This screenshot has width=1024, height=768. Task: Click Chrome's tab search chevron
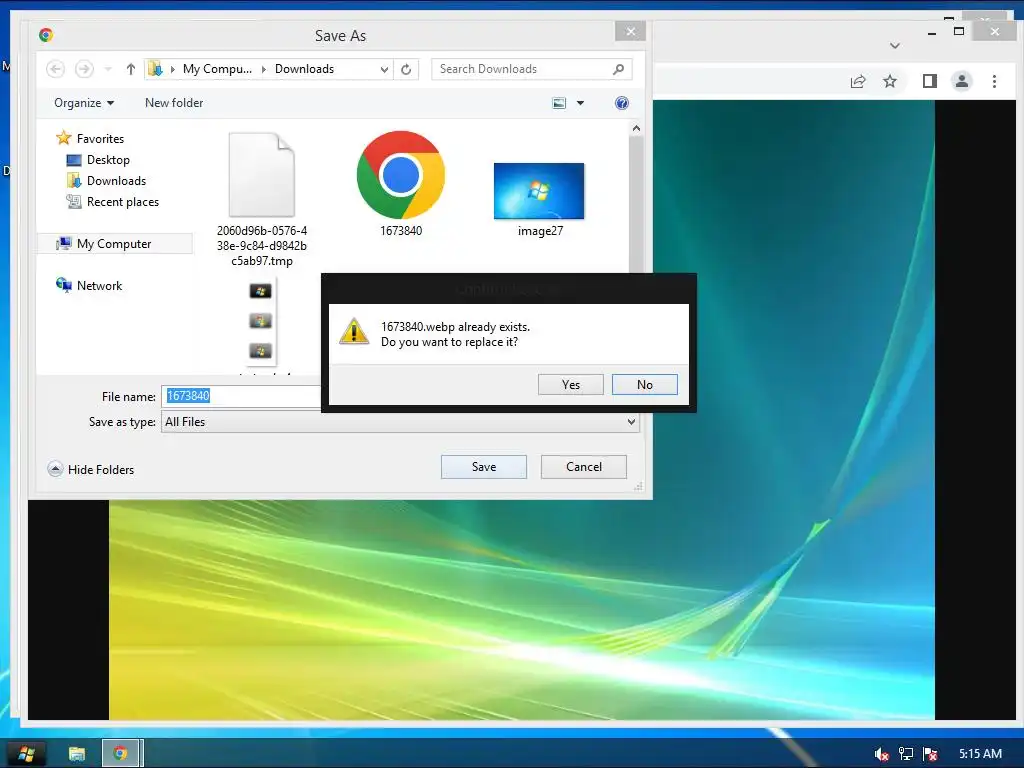coord(895,46)
